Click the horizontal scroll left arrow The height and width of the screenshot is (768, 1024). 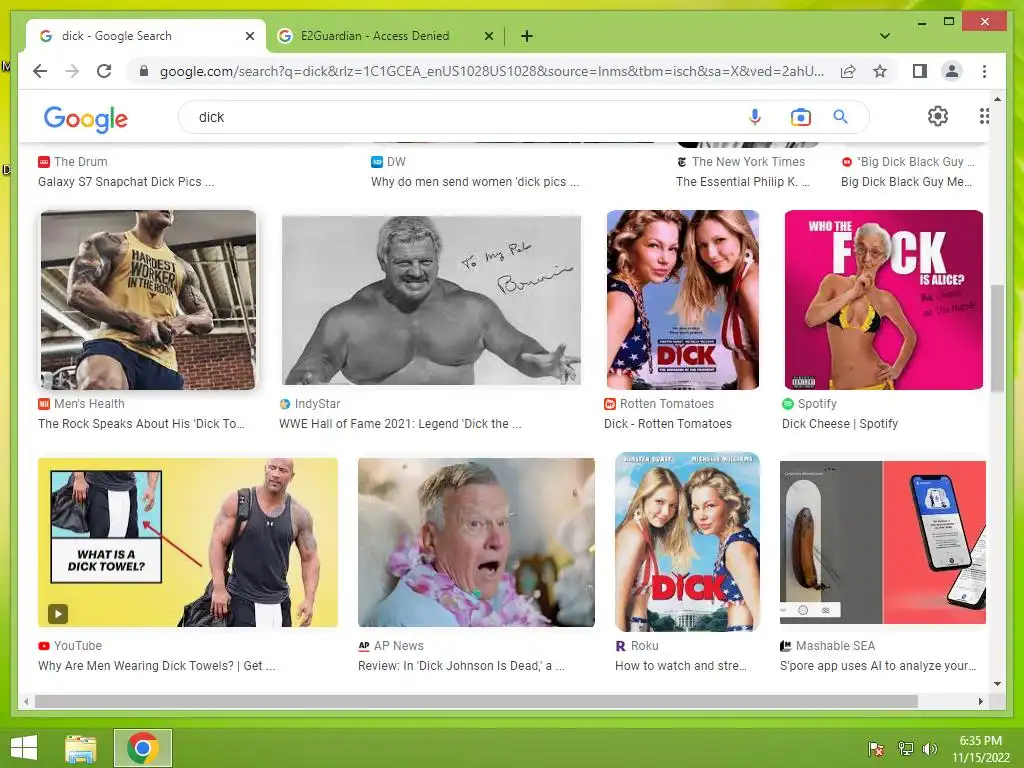[x=26, y=701]
